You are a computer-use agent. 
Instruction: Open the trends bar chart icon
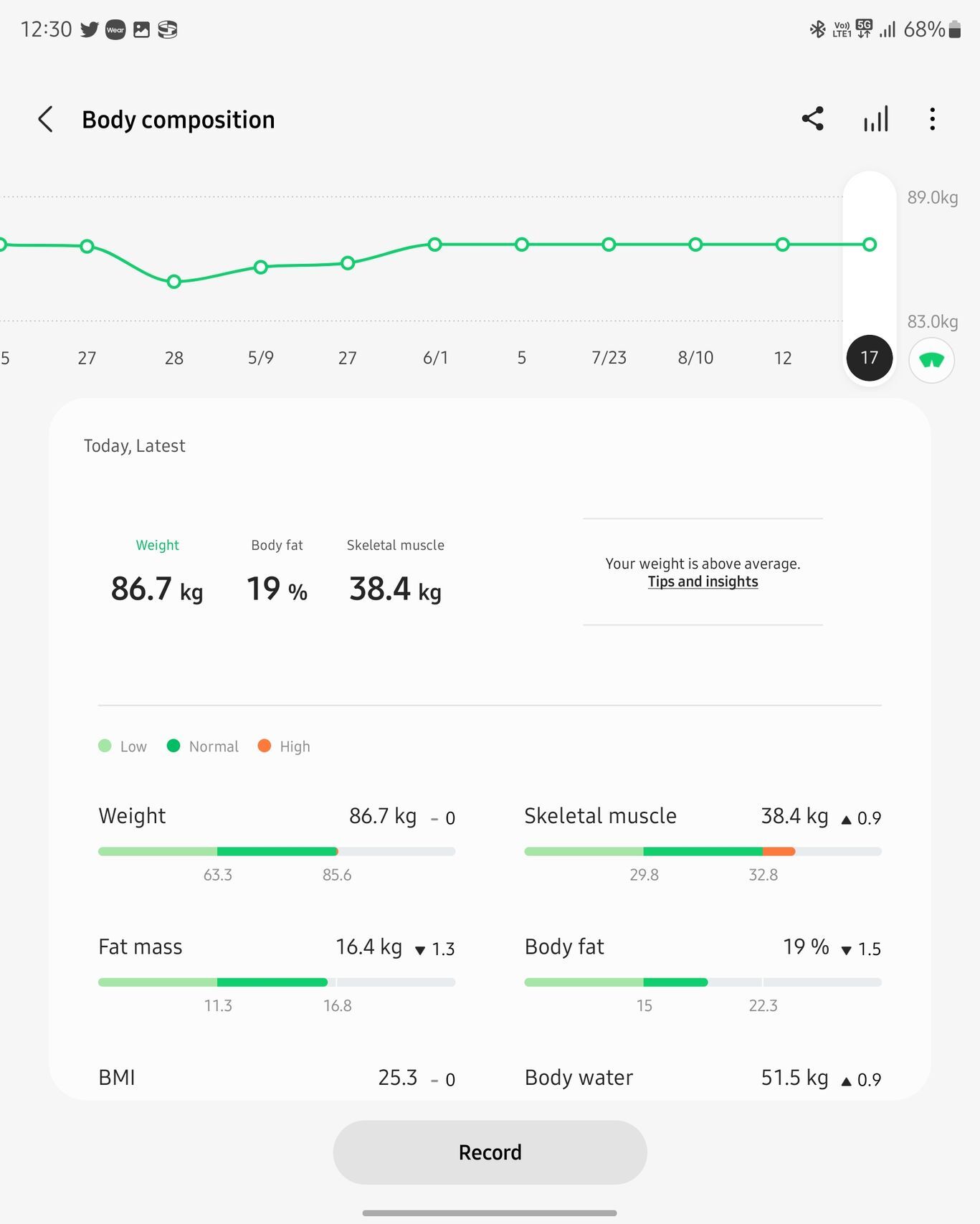(x=875, y=119)
